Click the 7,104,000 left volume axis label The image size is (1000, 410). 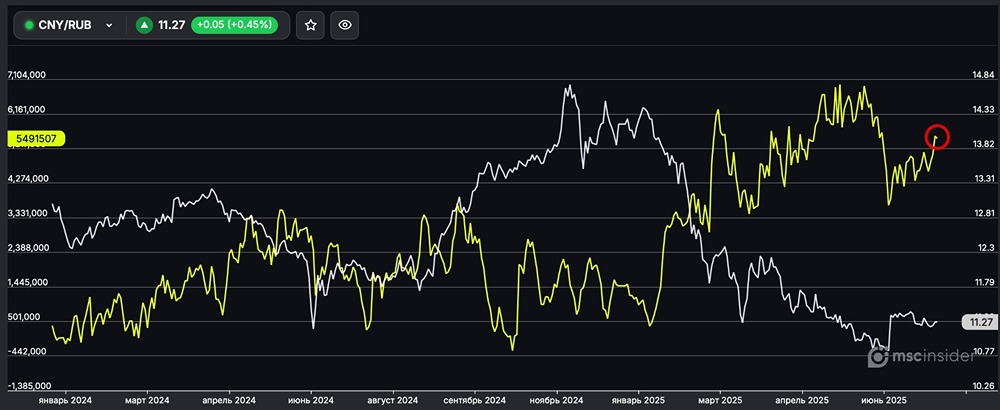coord(28,75)
